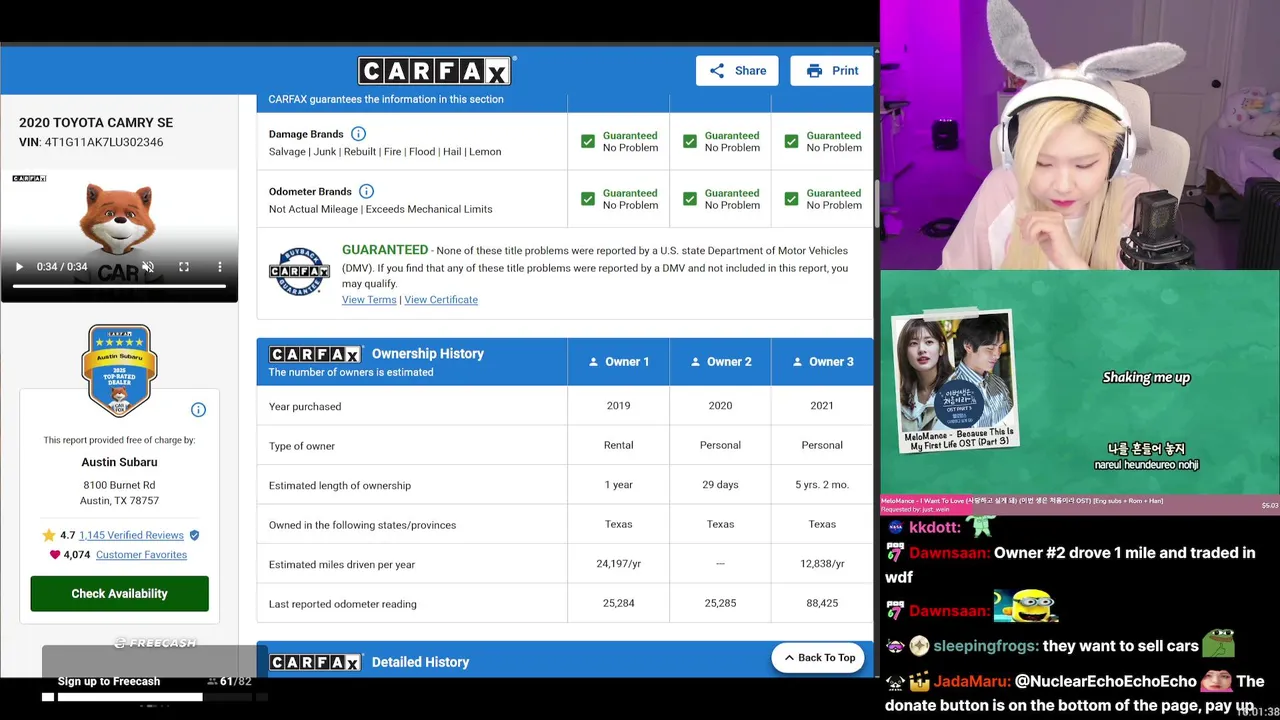The height and width of the screenshot is (720, 1280).
Task: Click the sleepingfrogs username in chat
Action: [986, 646]
